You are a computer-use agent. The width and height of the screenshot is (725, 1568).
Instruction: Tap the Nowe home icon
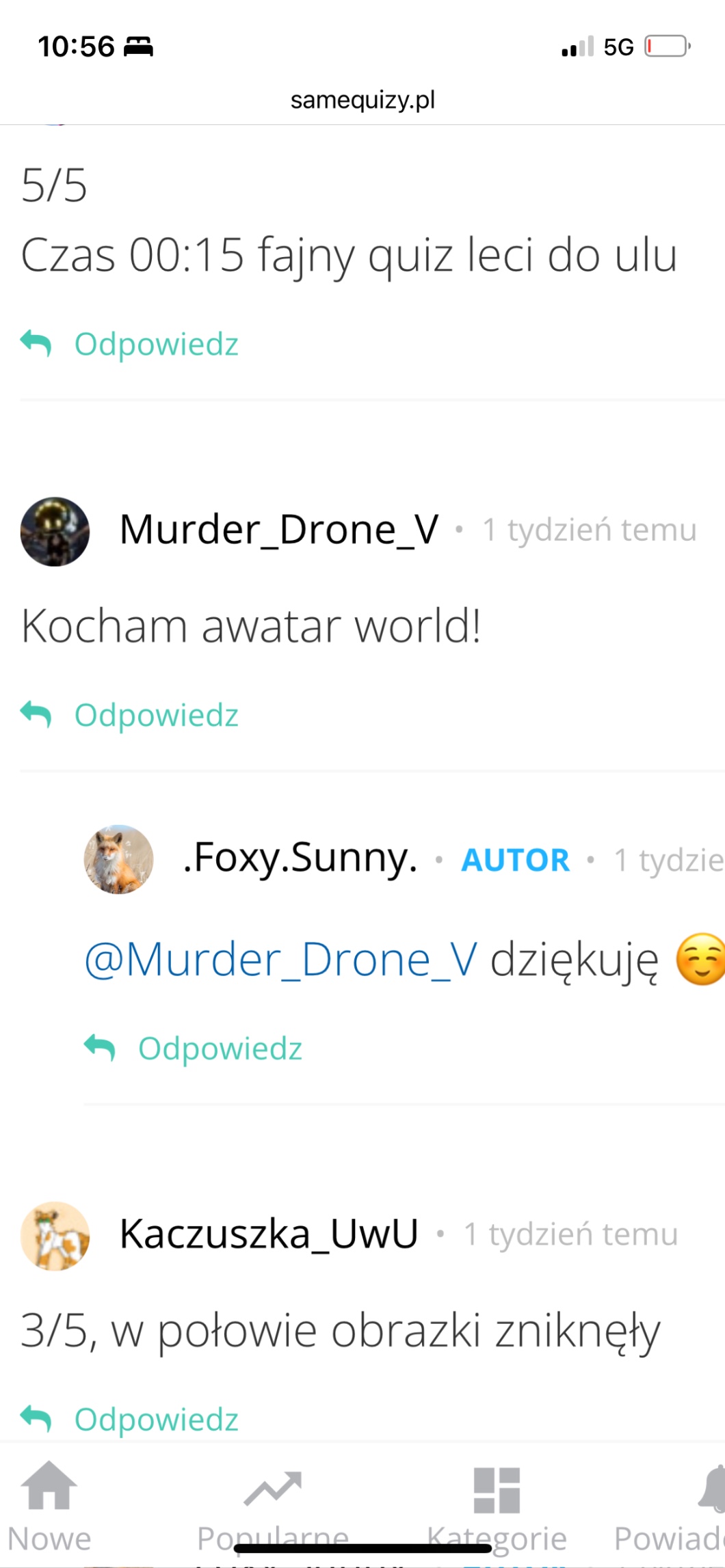pyautogui.click(x=49, y=1485)
